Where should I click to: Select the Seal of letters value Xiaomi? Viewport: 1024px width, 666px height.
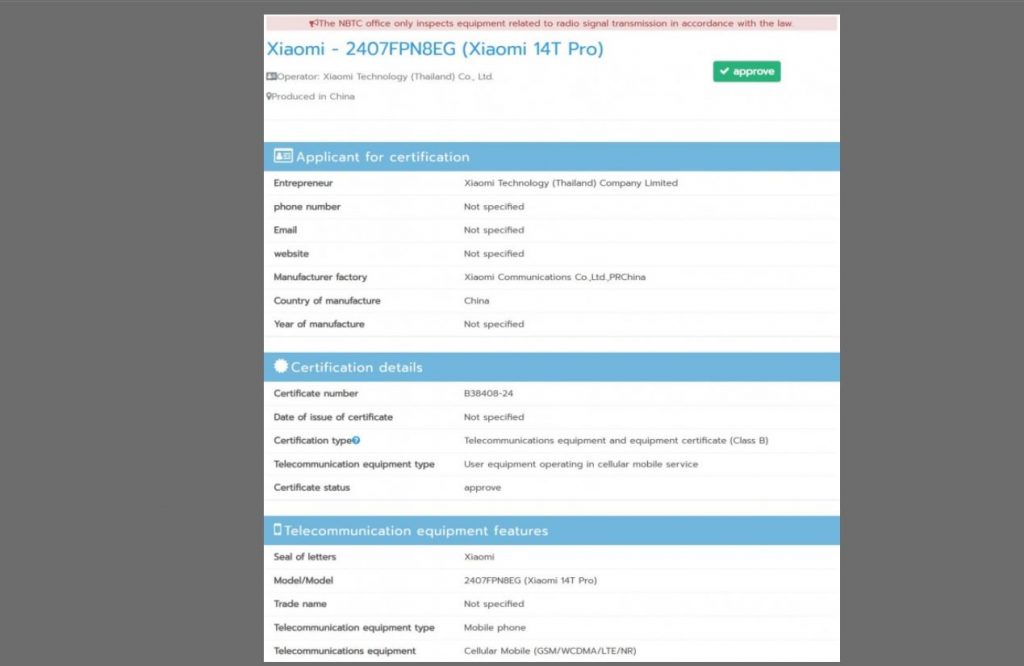coord(479,557)
